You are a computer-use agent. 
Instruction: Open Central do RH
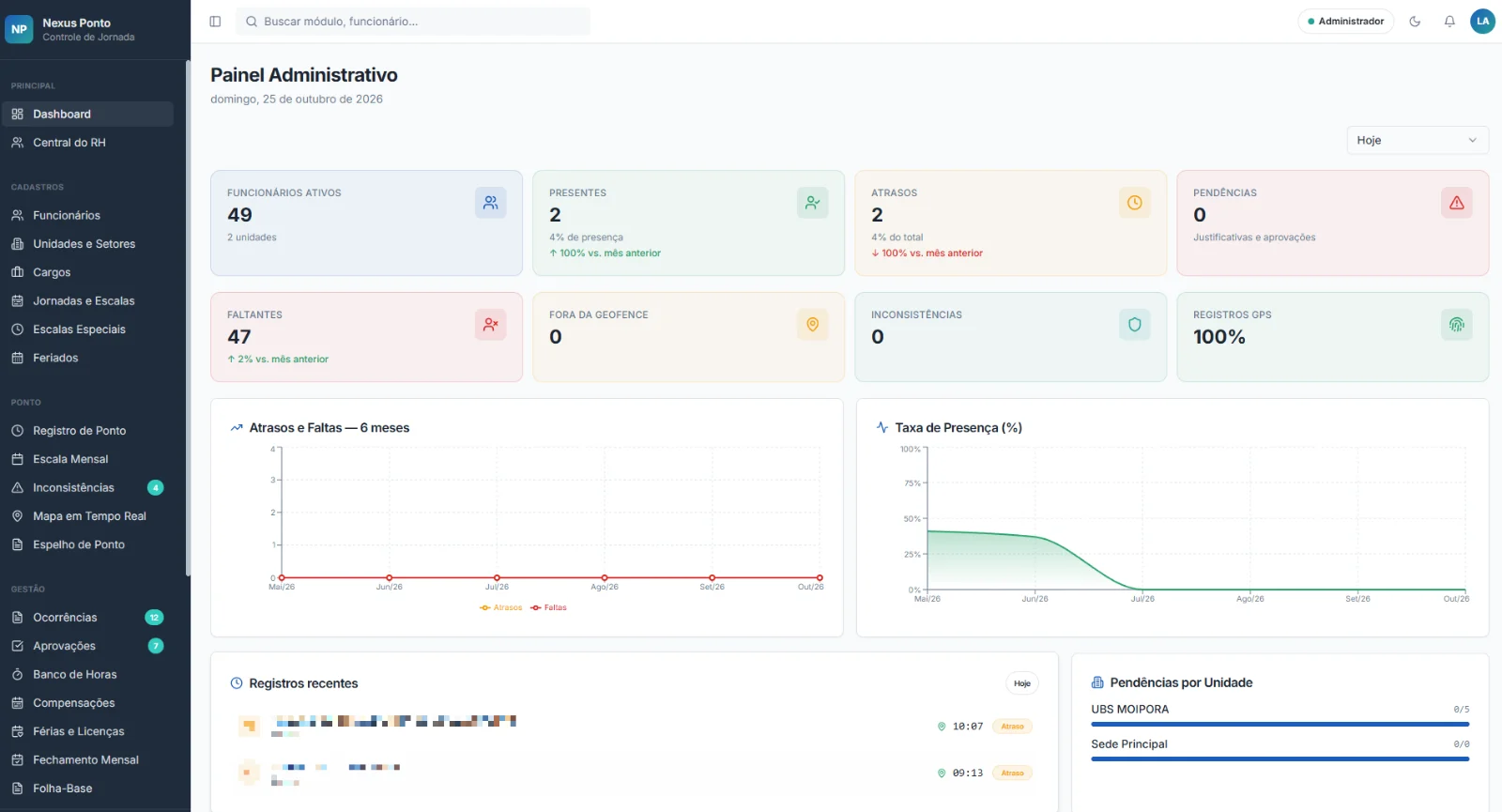[x=87, y=143]
